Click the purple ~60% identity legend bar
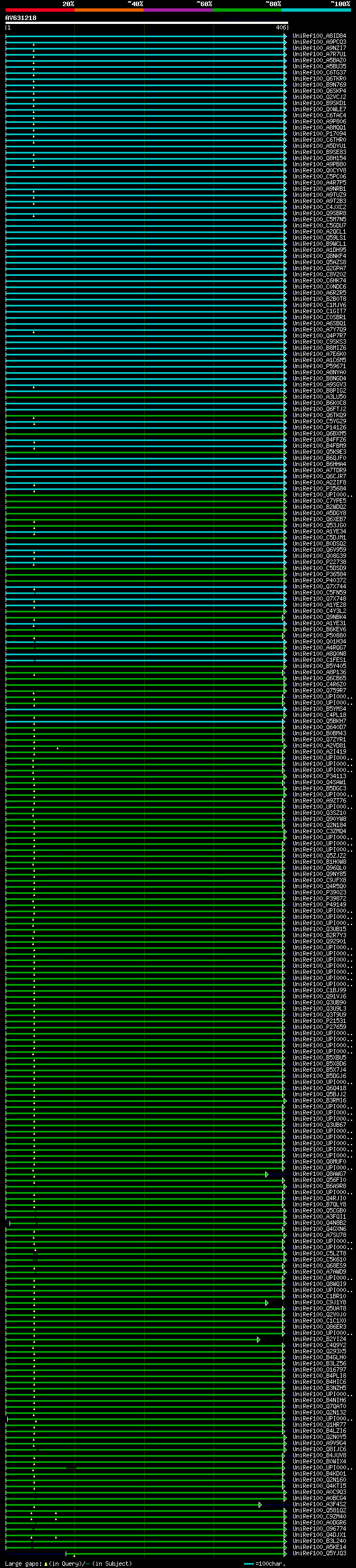Screen dimensions: 356x1568 pyautogui.click(x=179, y=10)
